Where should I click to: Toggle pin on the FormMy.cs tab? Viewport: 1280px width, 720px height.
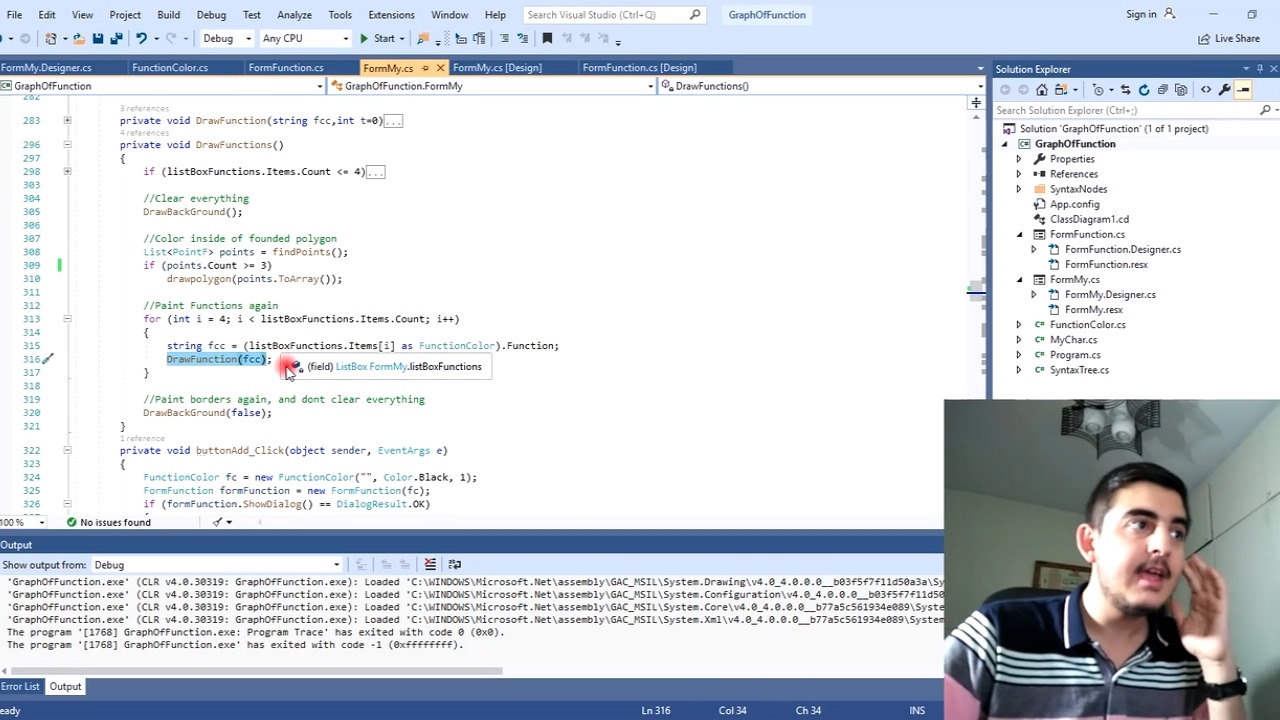(425, 68)
